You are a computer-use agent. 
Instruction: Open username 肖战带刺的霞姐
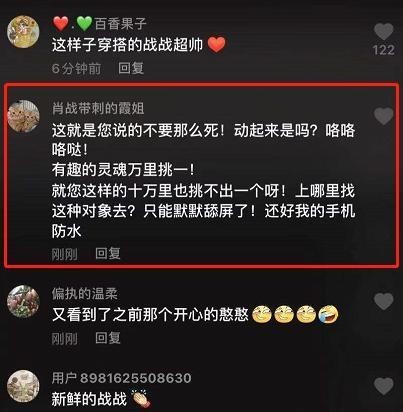(98, 108)
